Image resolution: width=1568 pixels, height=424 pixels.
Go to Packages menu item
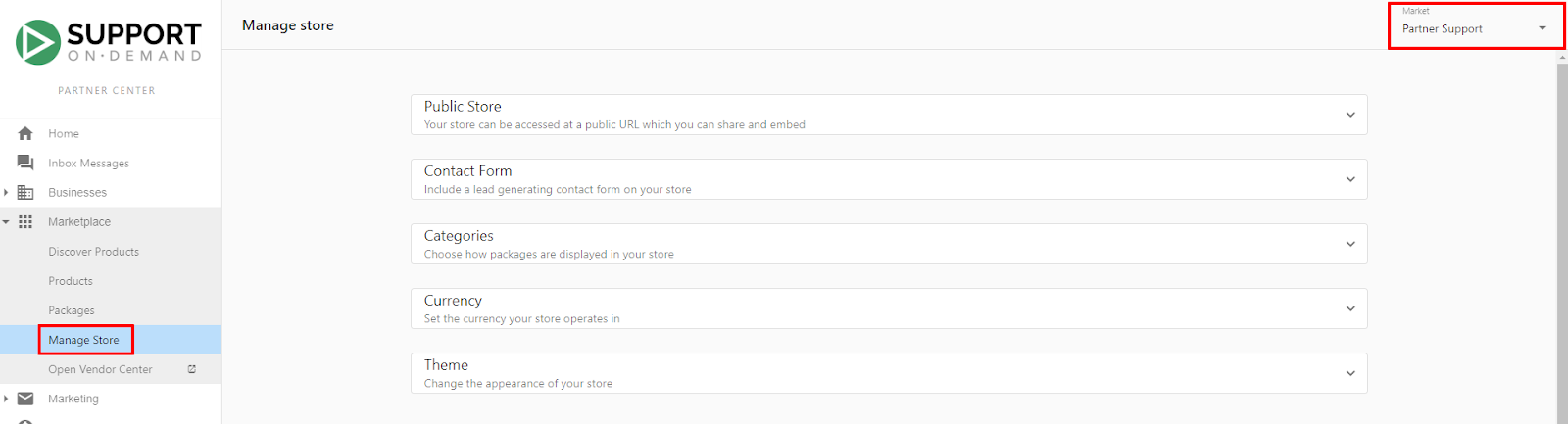(x=72, y=310)
